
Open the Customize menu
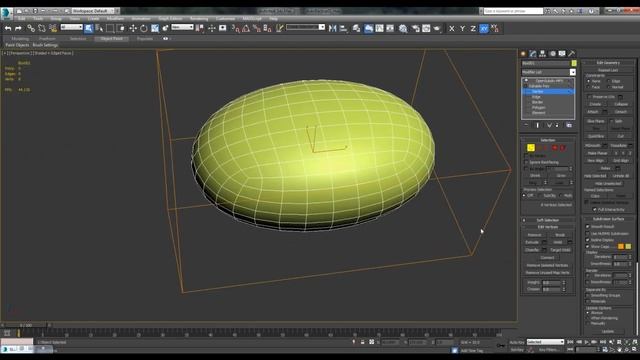pos(225,19)
